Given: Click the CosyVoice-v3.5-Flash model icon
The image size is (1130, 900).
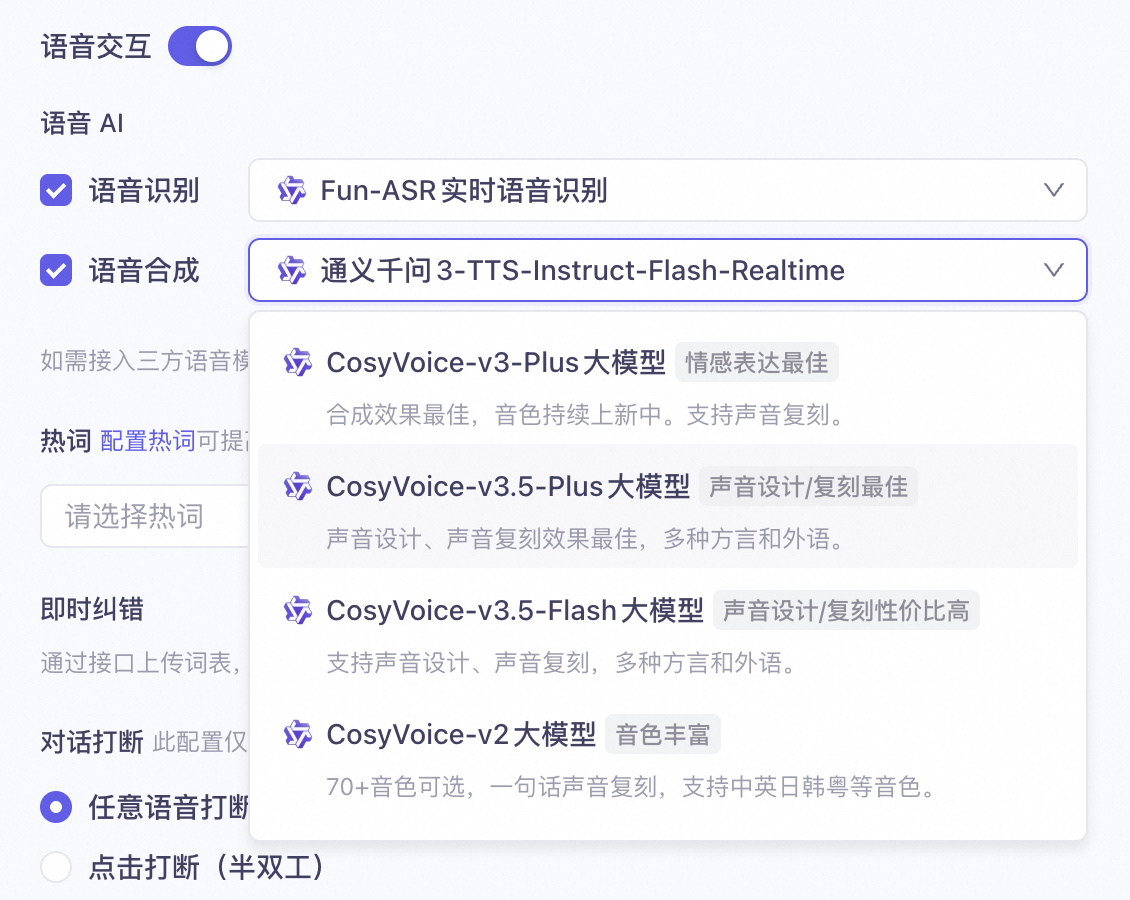Looking at the screenshot, I should (298, 610).
